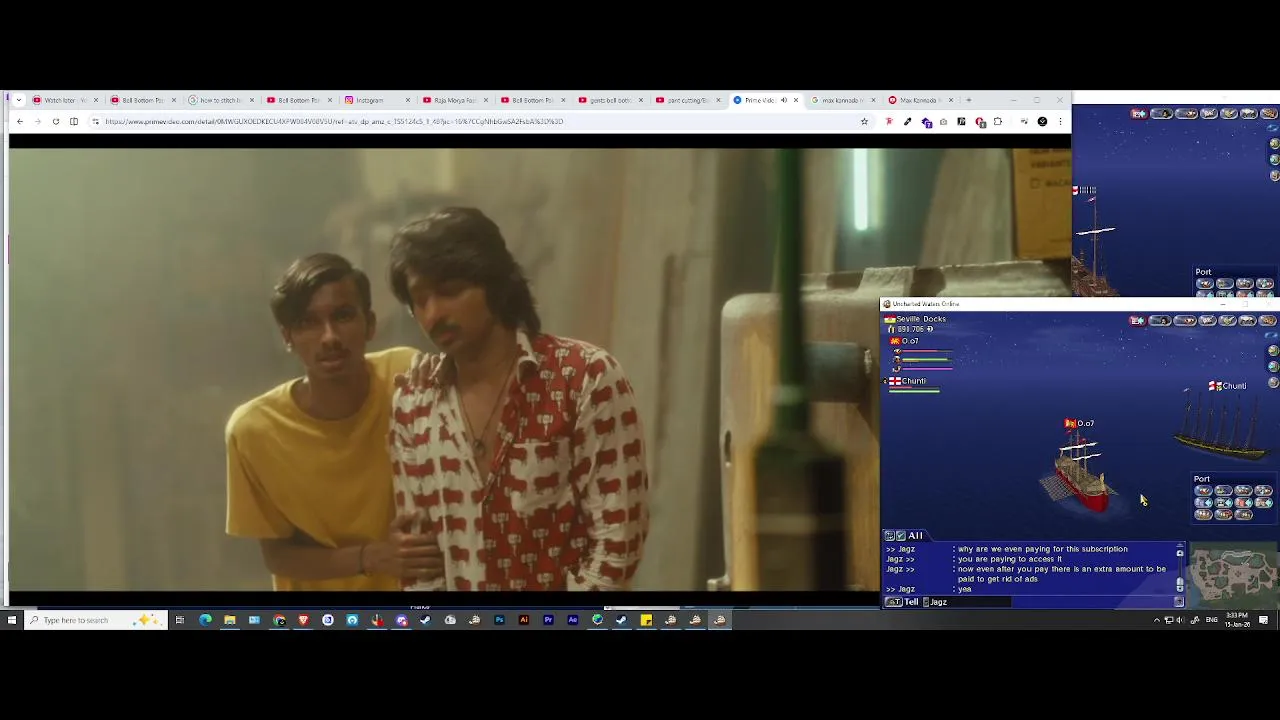Open the browser extensions puzzle icon
The width and height of the screenshot is (1280, 720).
point(998,122)
